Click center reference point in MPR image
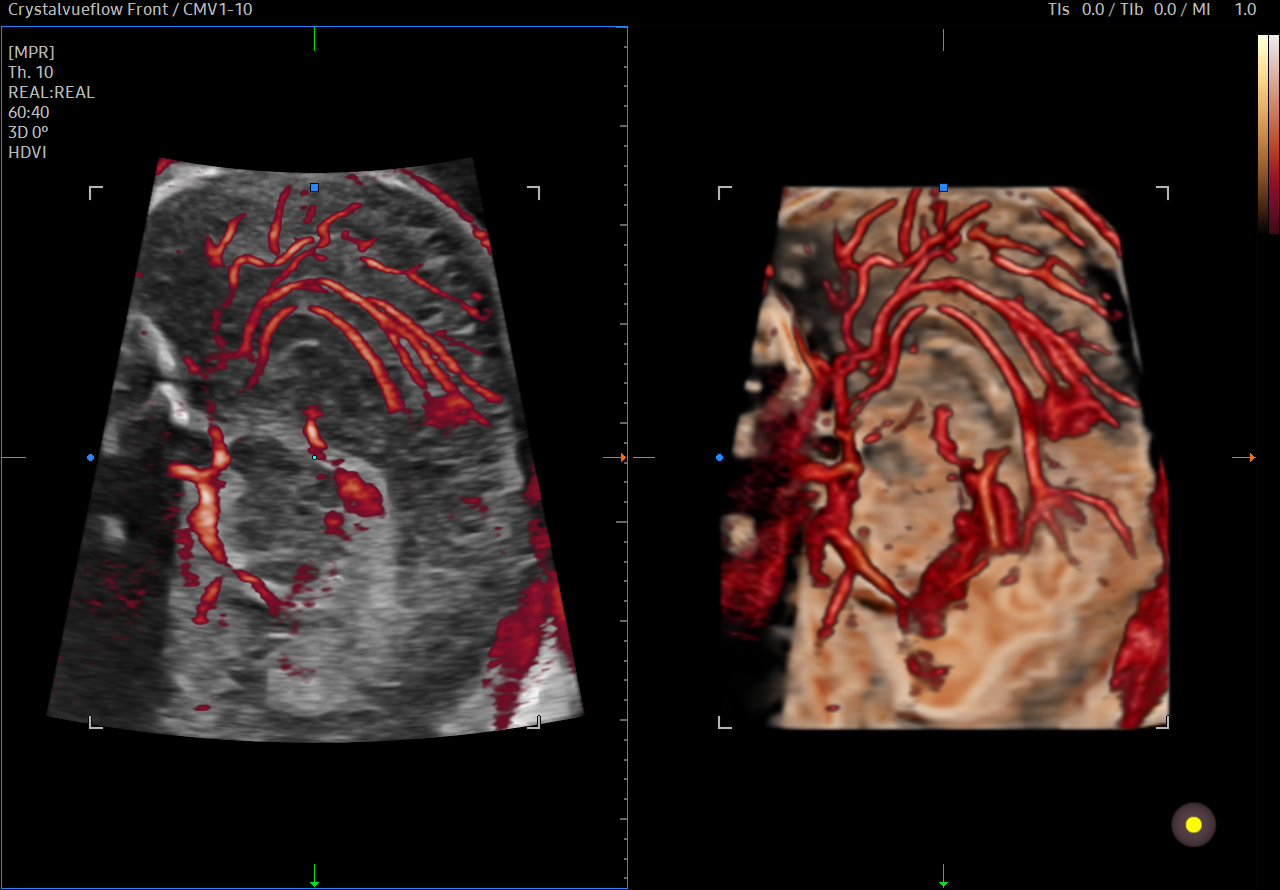 coord(314,457)
